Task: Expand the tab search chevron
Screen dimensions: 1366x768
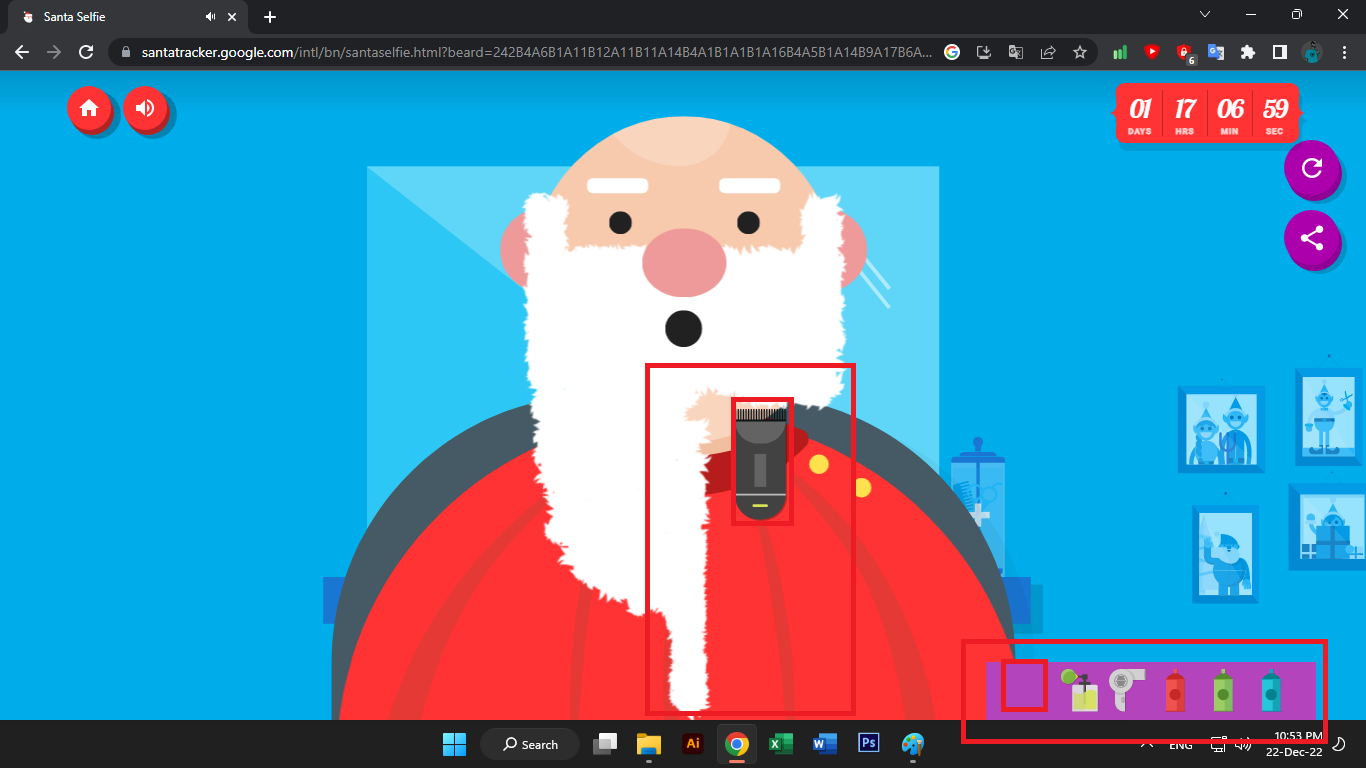Action: click(x=1205, y=15)
